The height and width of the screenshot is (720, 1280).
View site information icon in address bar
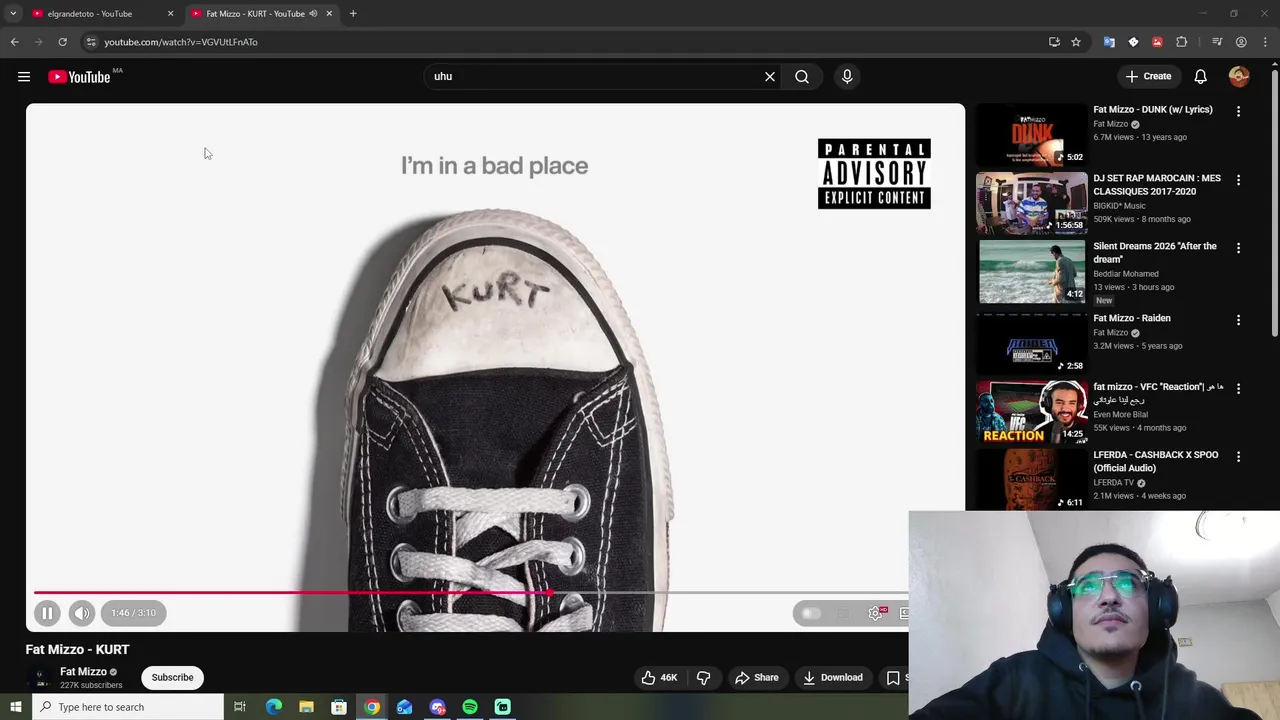click(91, 42)
